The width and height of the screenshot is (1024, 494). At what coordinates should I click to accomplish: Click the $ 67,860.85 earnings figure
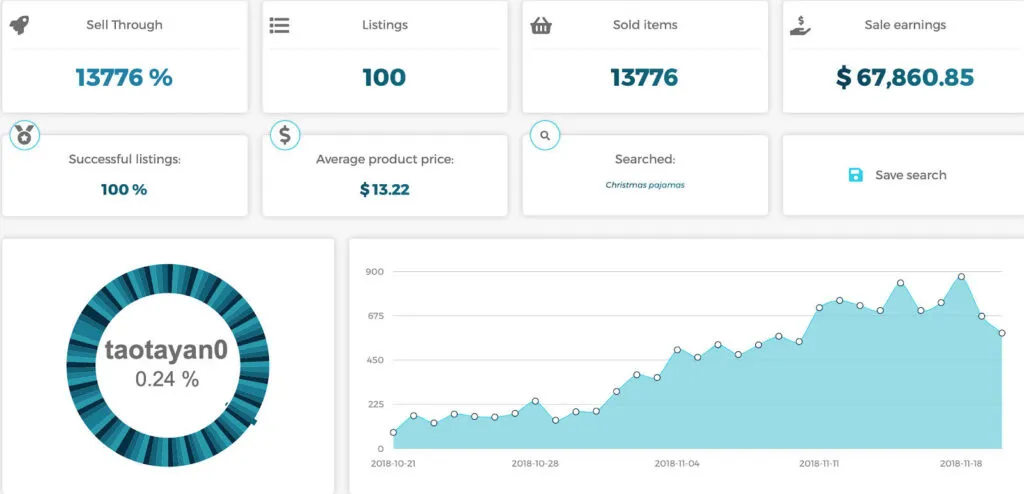click(x=905, y=77)
